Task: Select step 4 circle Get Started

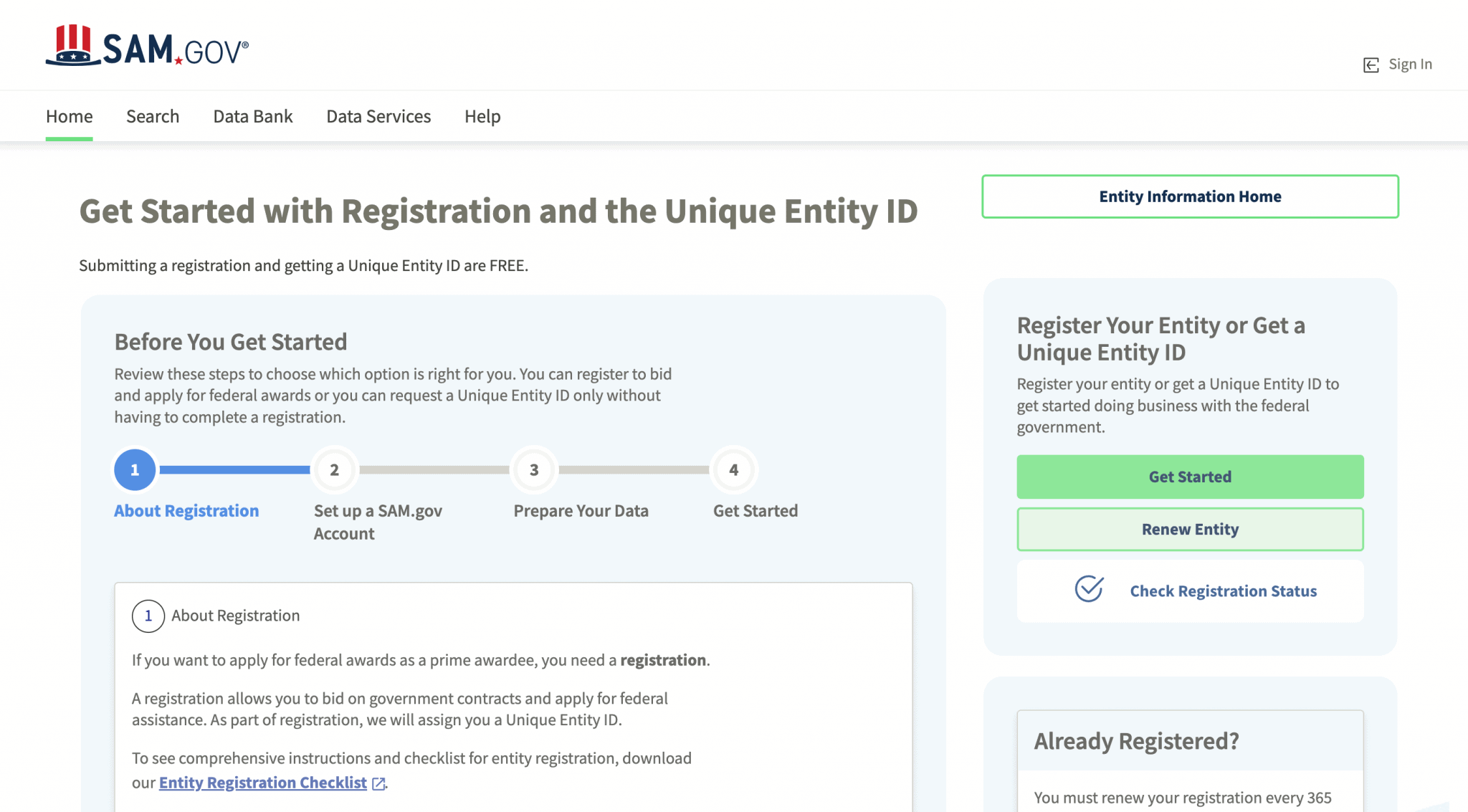Action: [x=733, y=470]
